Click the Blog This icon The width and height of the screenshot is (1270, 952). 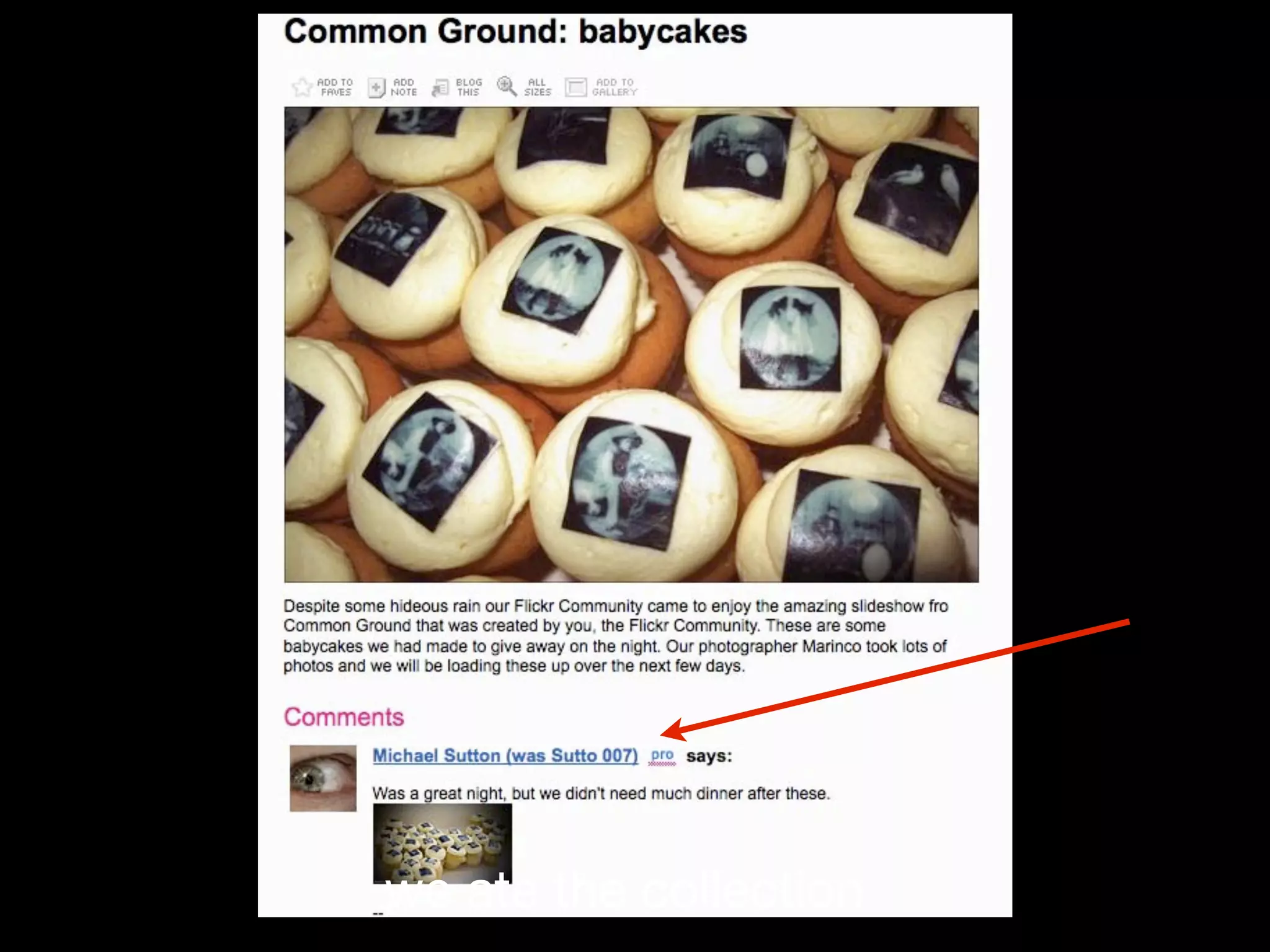[x=440, y=87]
